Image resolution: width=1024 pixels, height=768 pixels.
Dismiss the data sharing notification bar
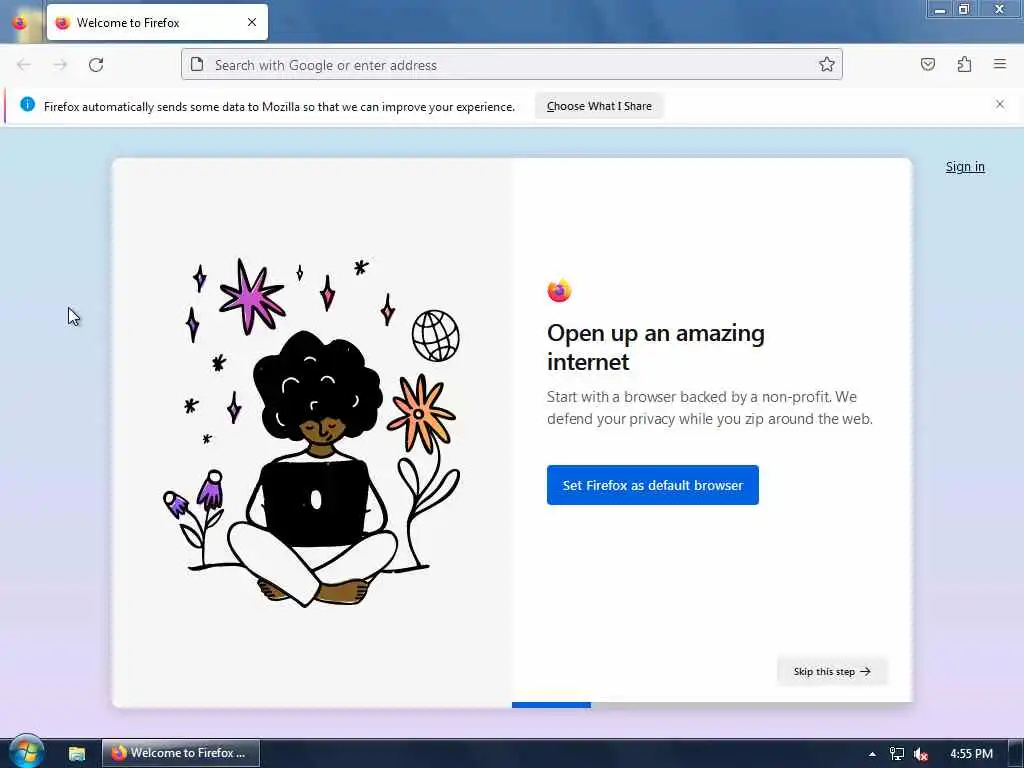1000,104
